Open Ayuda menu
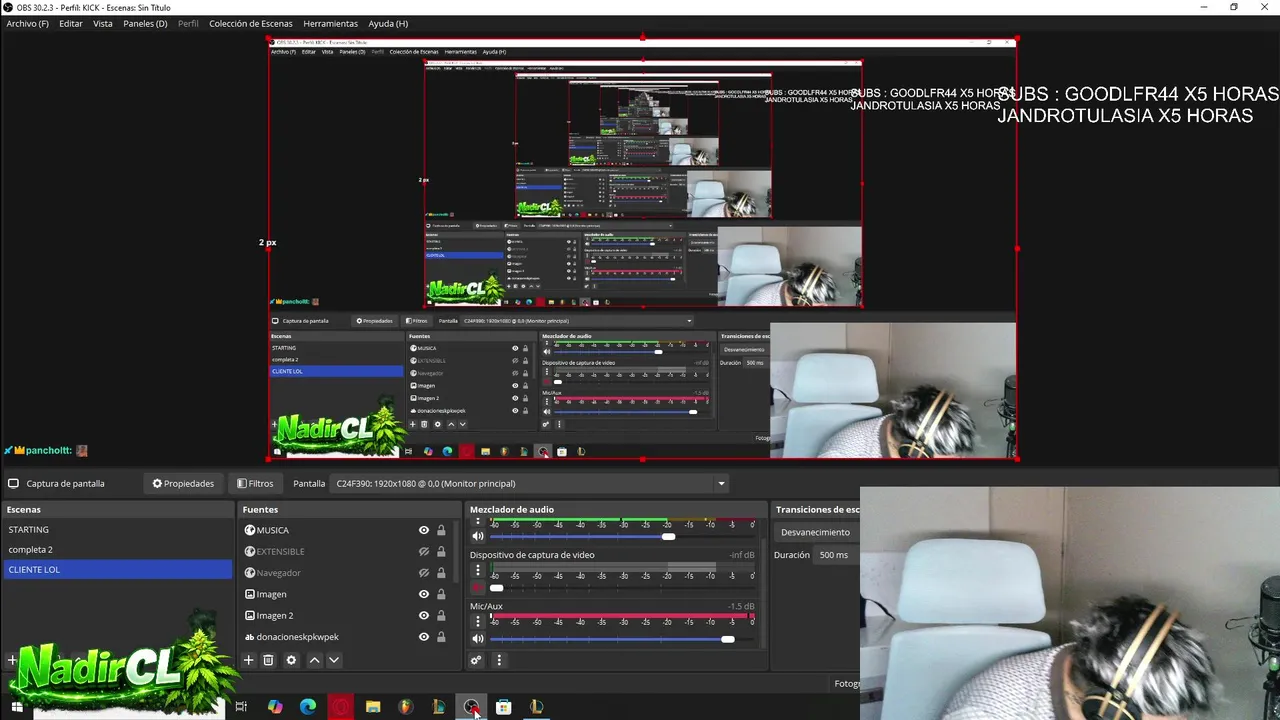Screen dimensions: 1280x720 point(388,24)
